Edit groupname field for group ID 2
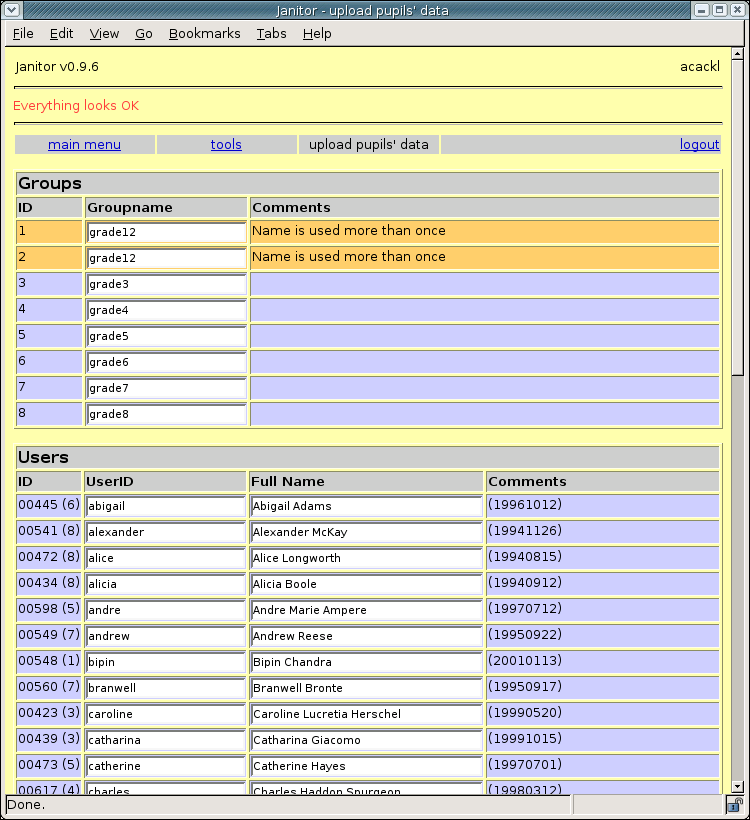 pyautogui.click(x=166, y=258)
